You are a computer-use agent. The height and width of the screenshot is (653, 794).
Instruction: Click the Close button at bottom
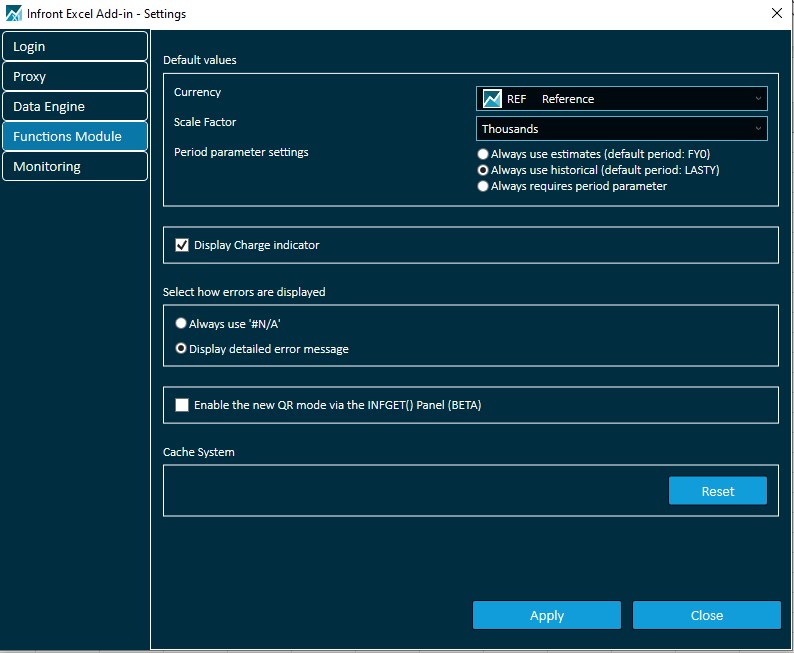[706, 615]
